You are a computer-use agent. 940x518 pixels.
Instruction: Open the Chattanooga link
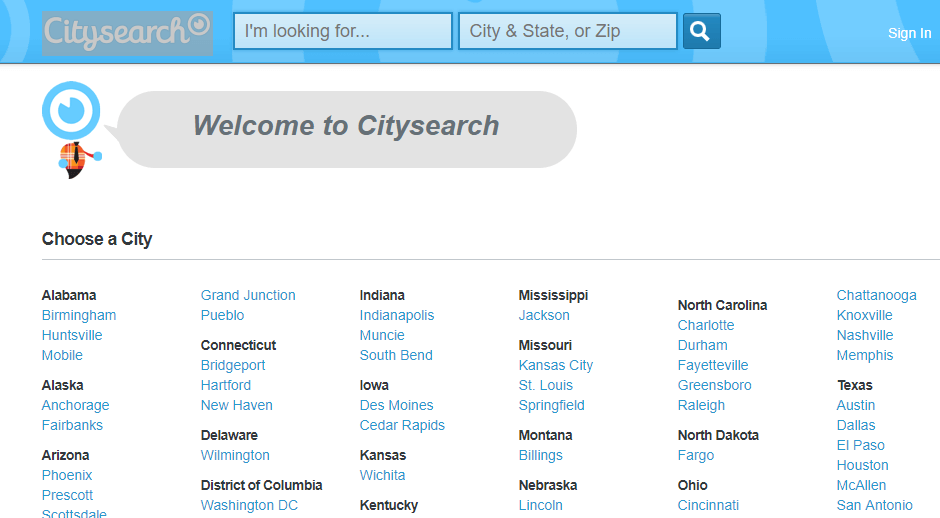(876, 296)
